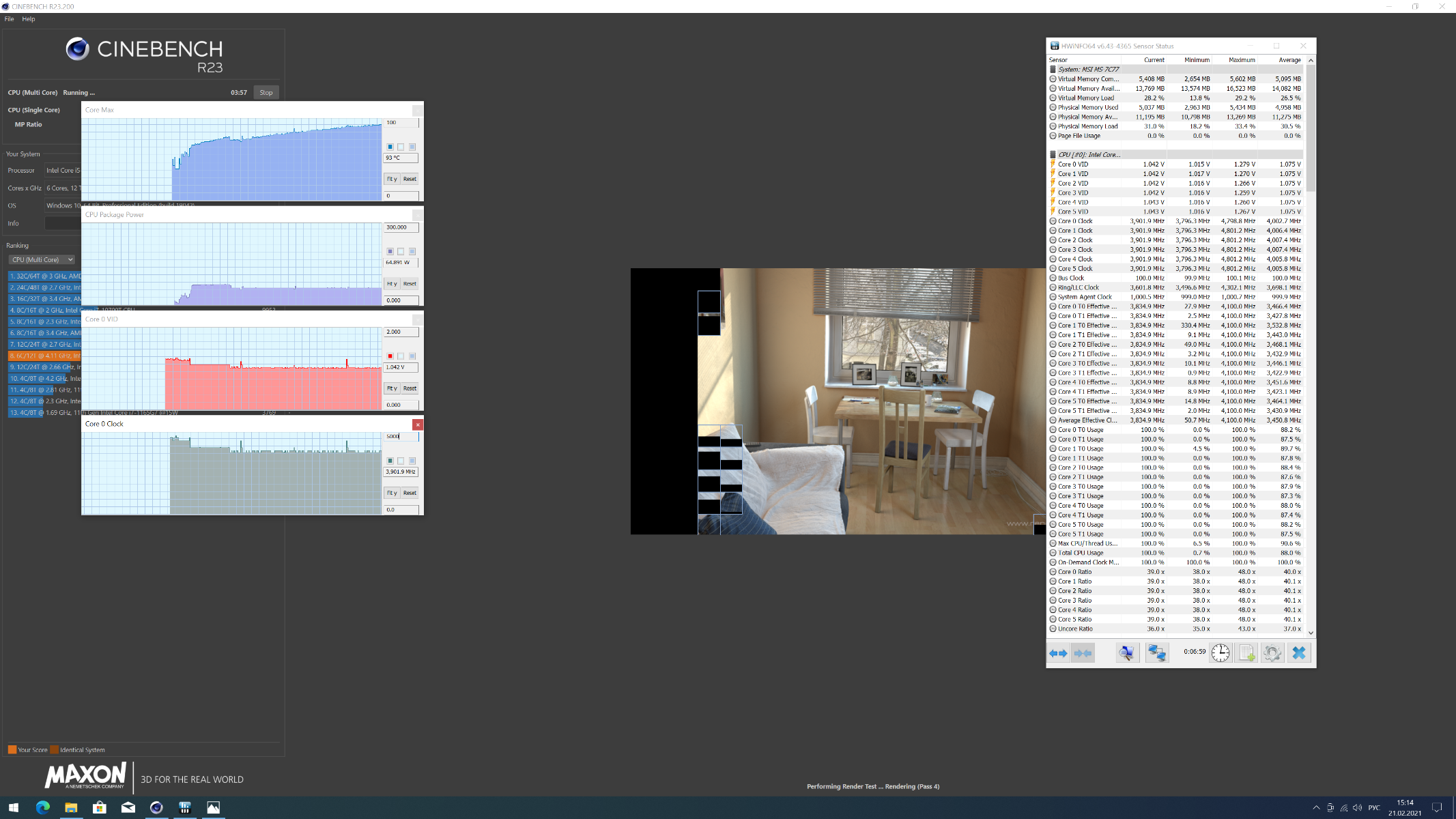Open the File menu

(9, 19)
